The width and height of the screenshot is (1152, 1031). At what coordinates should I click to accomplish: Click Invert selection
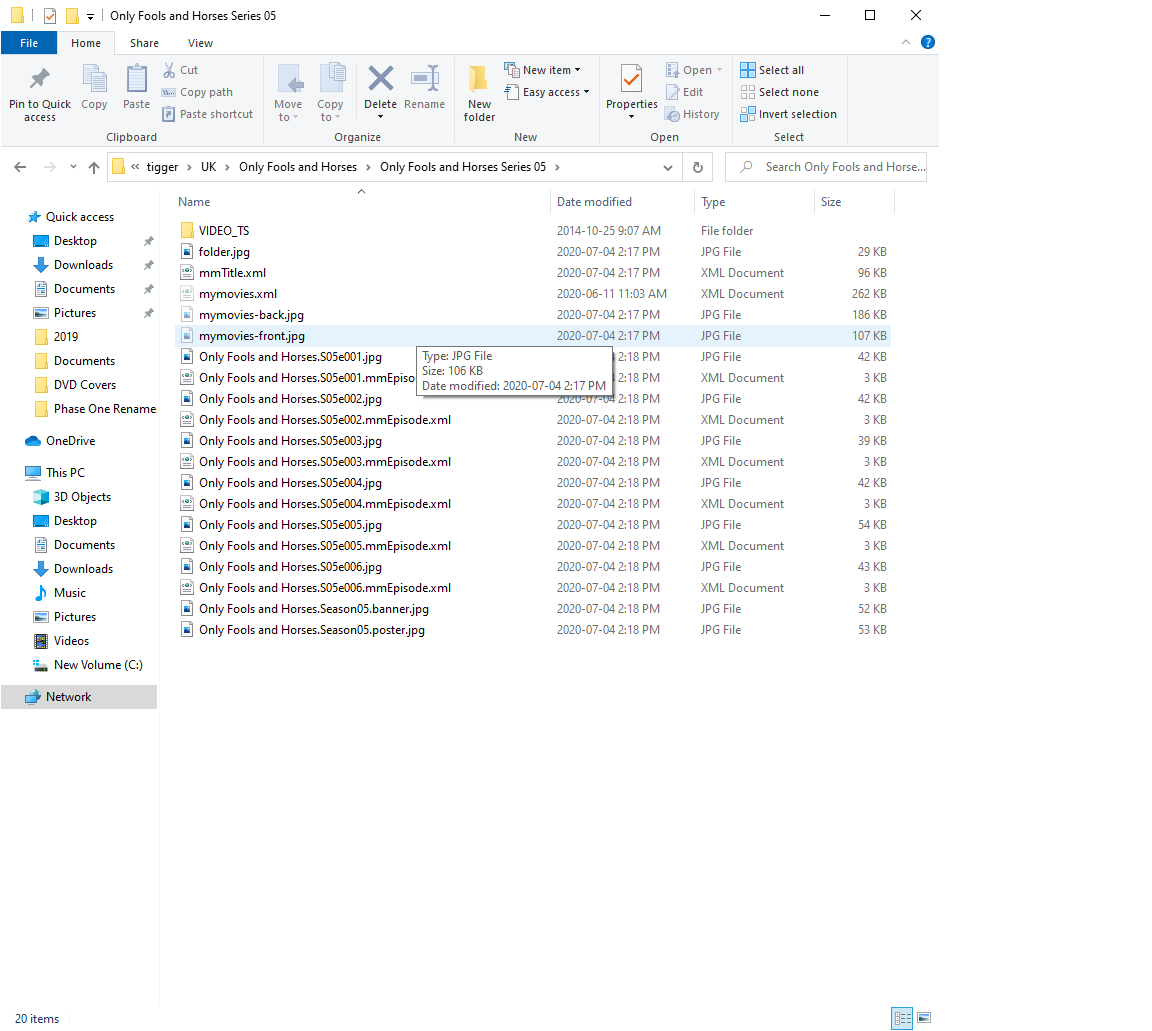pyautogui.click(x=788, y=114)
